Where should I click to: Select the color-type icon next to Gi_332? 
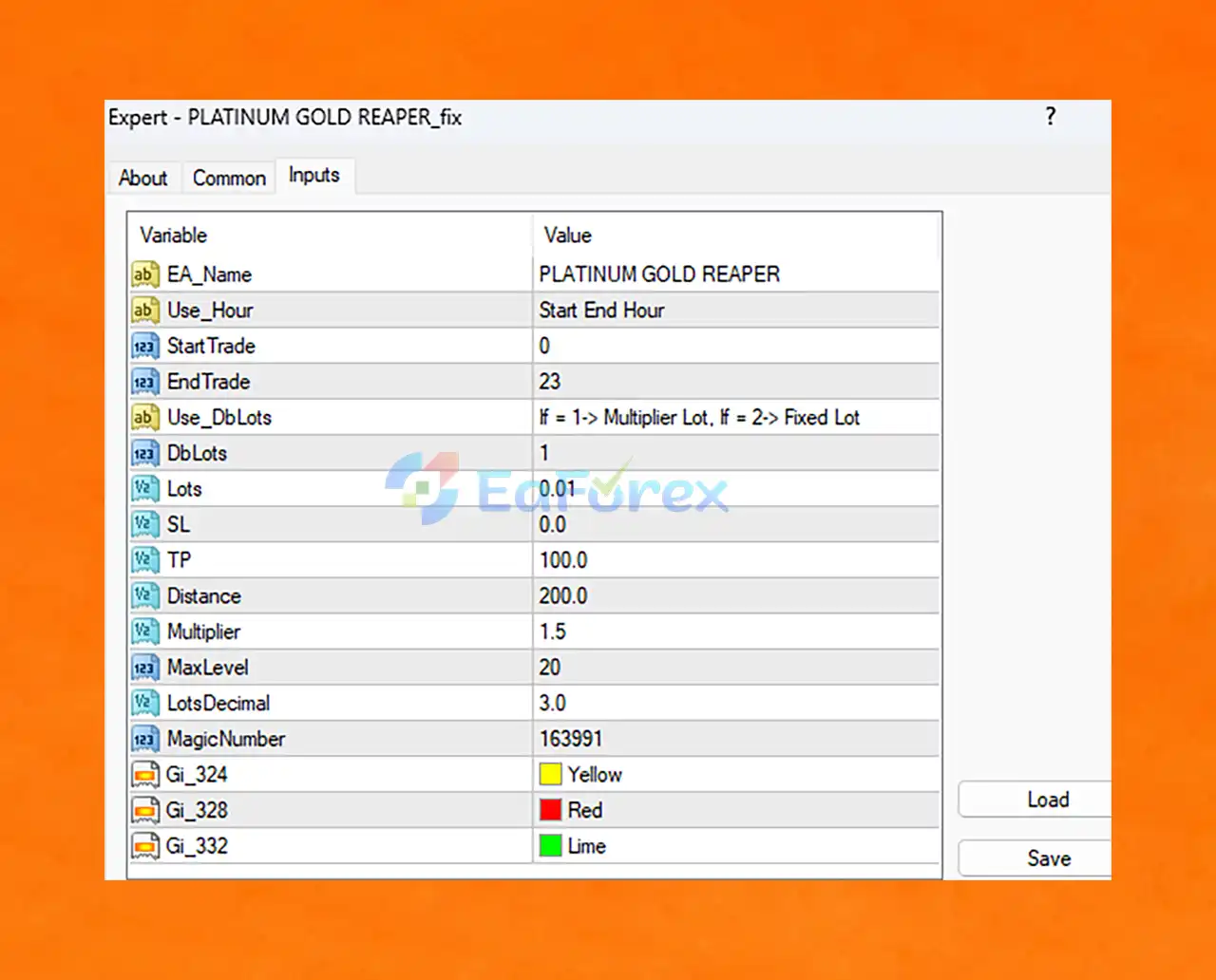click(144, 846)
